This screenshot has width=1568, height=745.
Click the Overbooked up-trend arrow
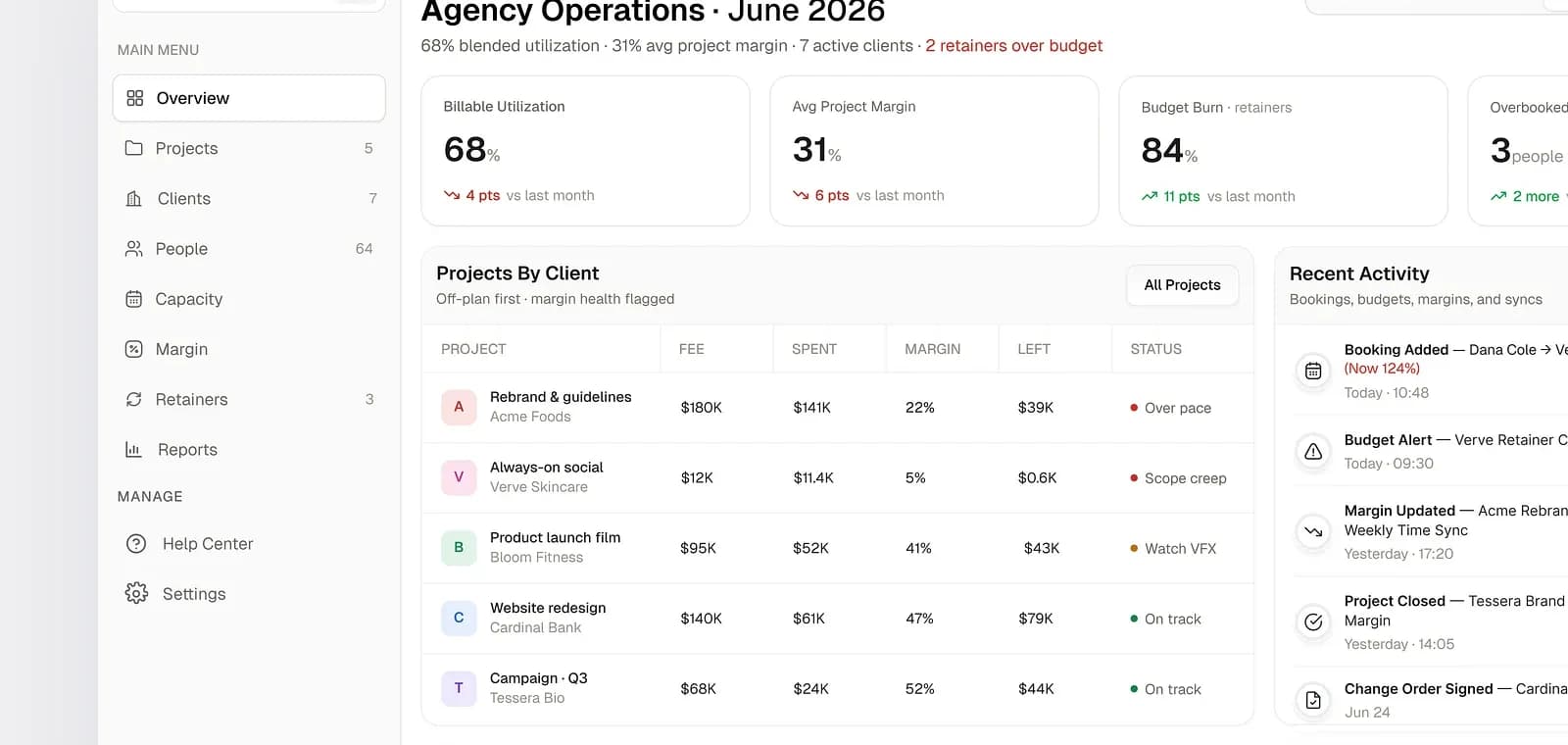pyautogui.click(x=1498, y=196)
